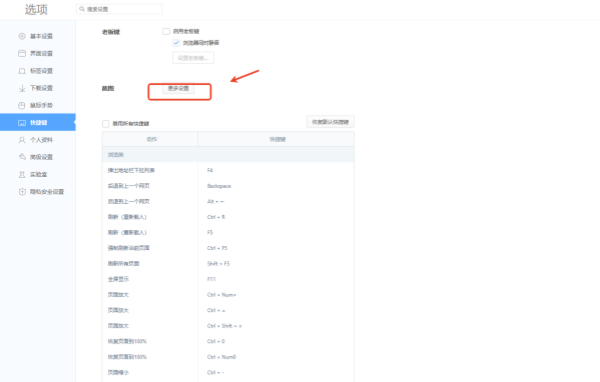Click 页面放大 label in the Ctrl + Num+ row
600x382 pixels.
point(118,295)
